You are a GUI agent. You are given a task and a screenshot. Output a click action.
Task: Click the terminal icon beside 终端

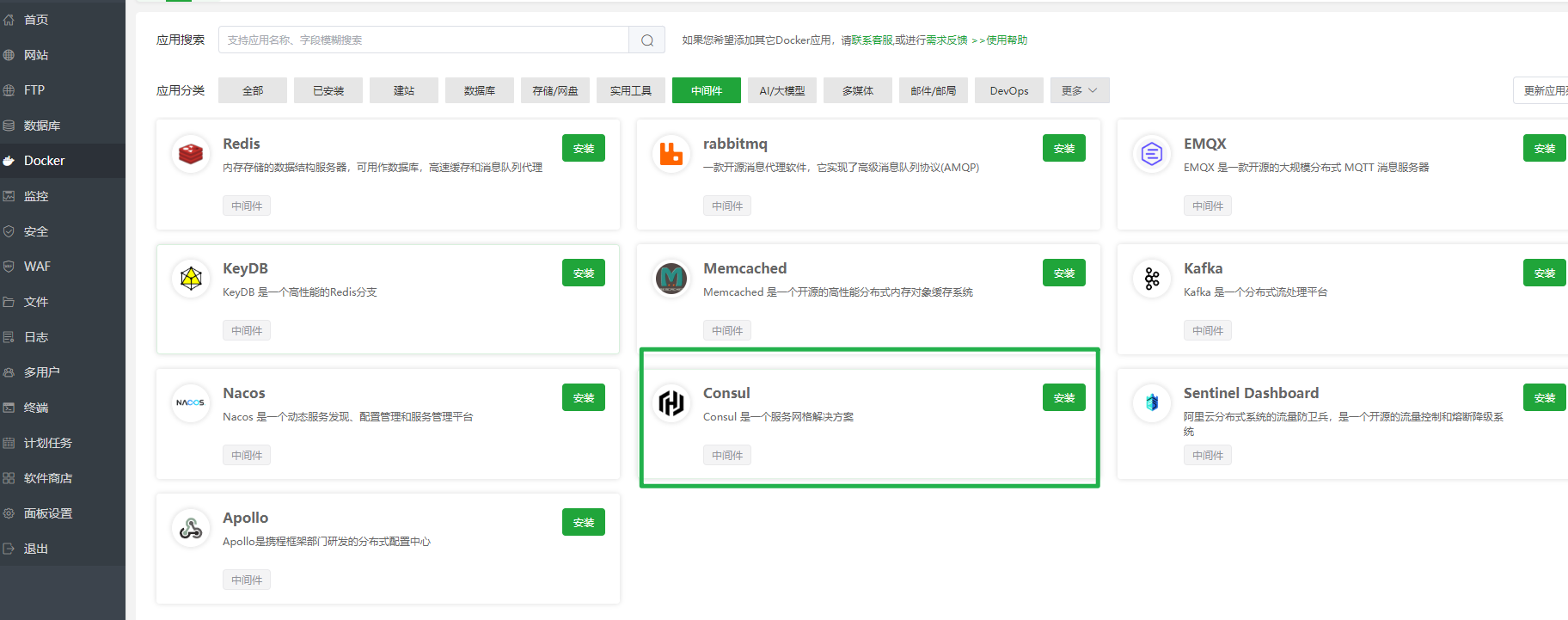tap(9, 408)
